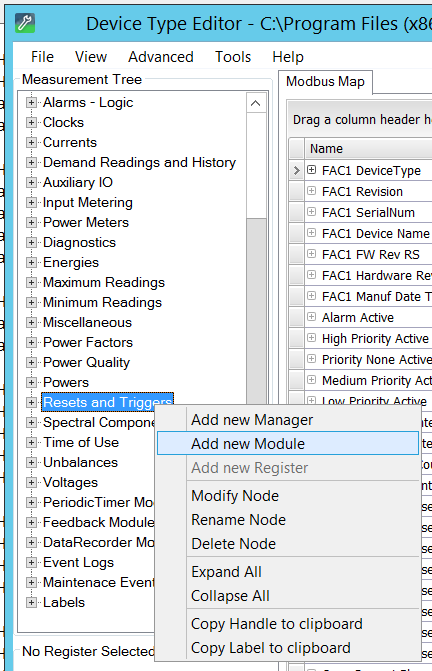This screenshot has height=671, width=432.
Task: Expand the Power Factors tree node
Action: point(31,342)
